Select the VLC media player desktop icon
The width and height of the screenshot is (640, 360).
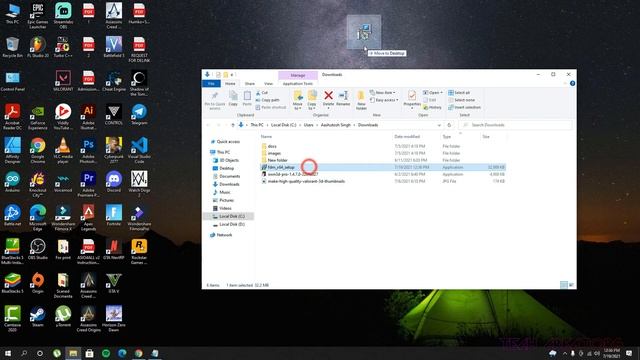click(63, 151)
